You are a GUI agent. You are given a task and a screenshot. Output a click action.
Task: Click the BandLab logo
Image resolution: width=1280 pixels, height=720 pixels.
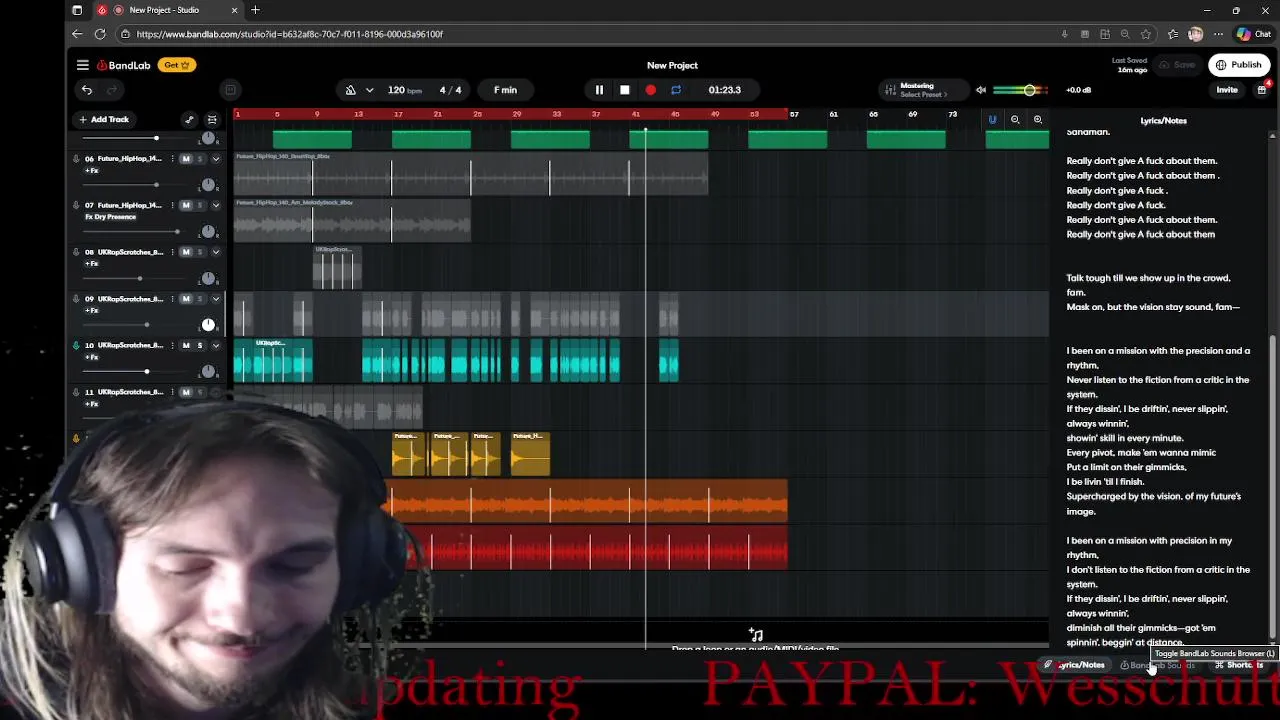124,65
